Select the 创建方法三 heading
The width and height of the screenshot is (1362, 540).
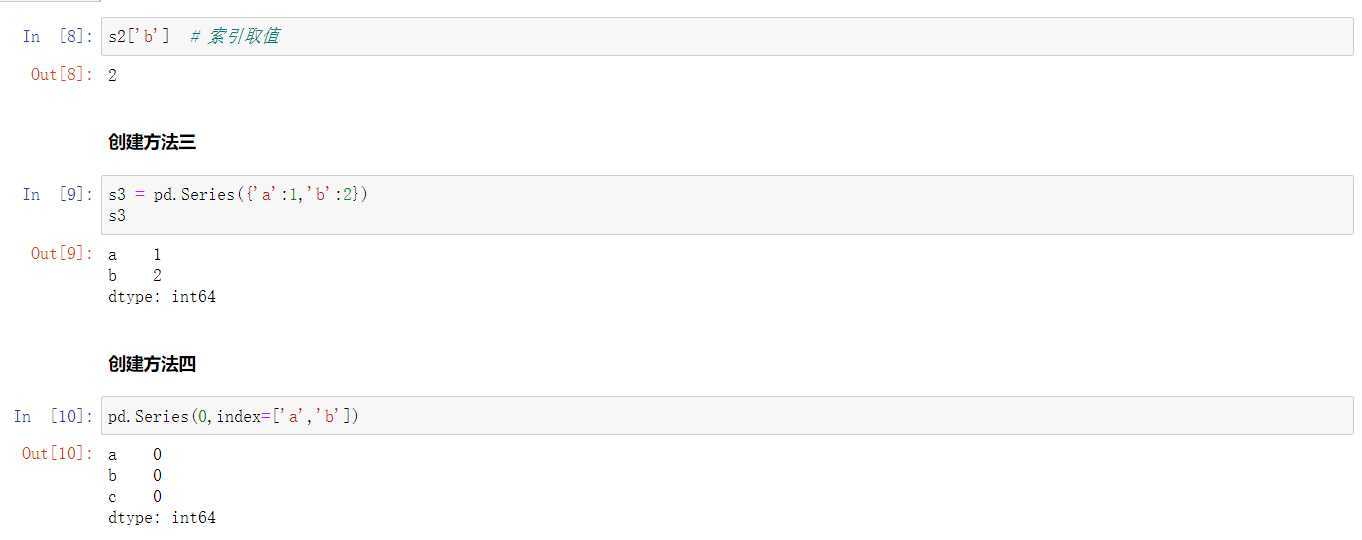tap(152, 142)
